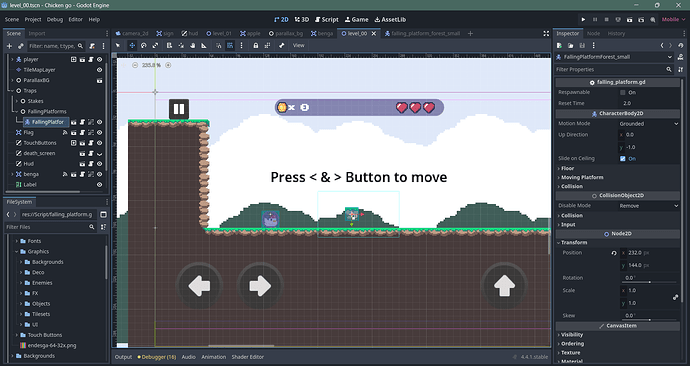Screen dimensions: 690x366
Task: Switch to the Script workspace
Action: (x=327, y=19)
